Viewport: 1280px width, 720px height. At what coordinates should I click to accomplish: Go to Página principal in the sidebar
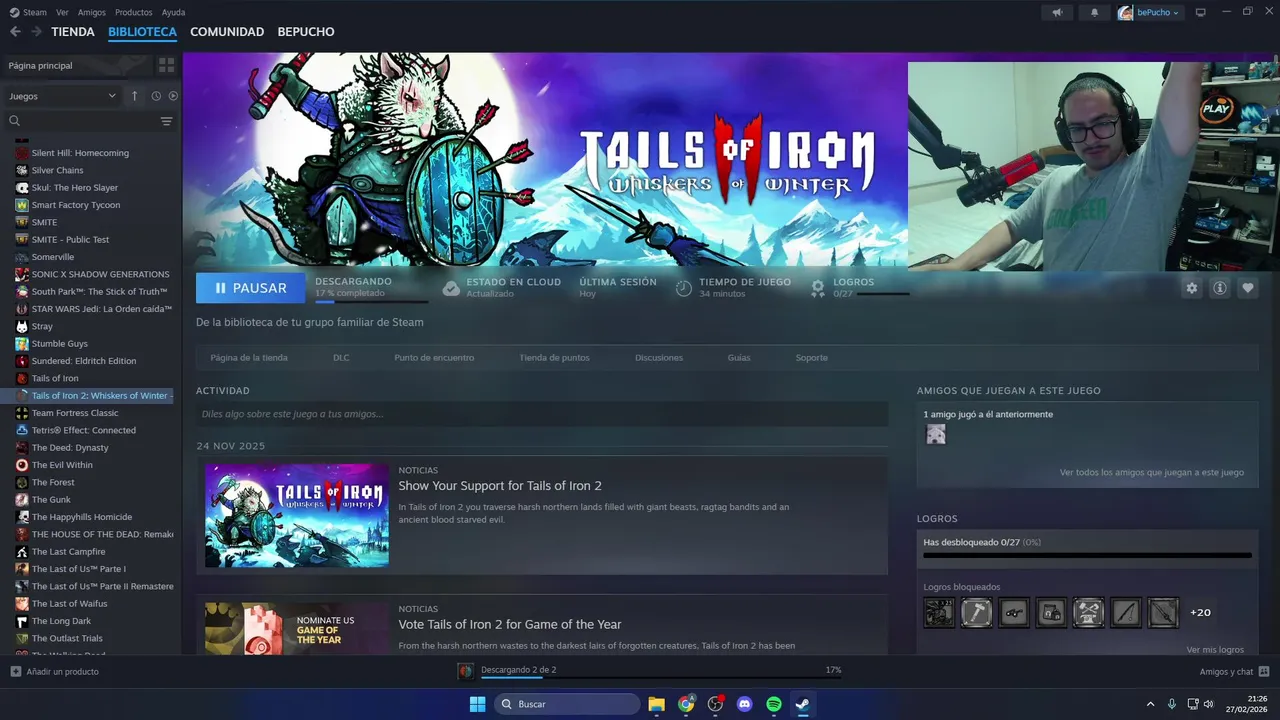click(78, 65)
